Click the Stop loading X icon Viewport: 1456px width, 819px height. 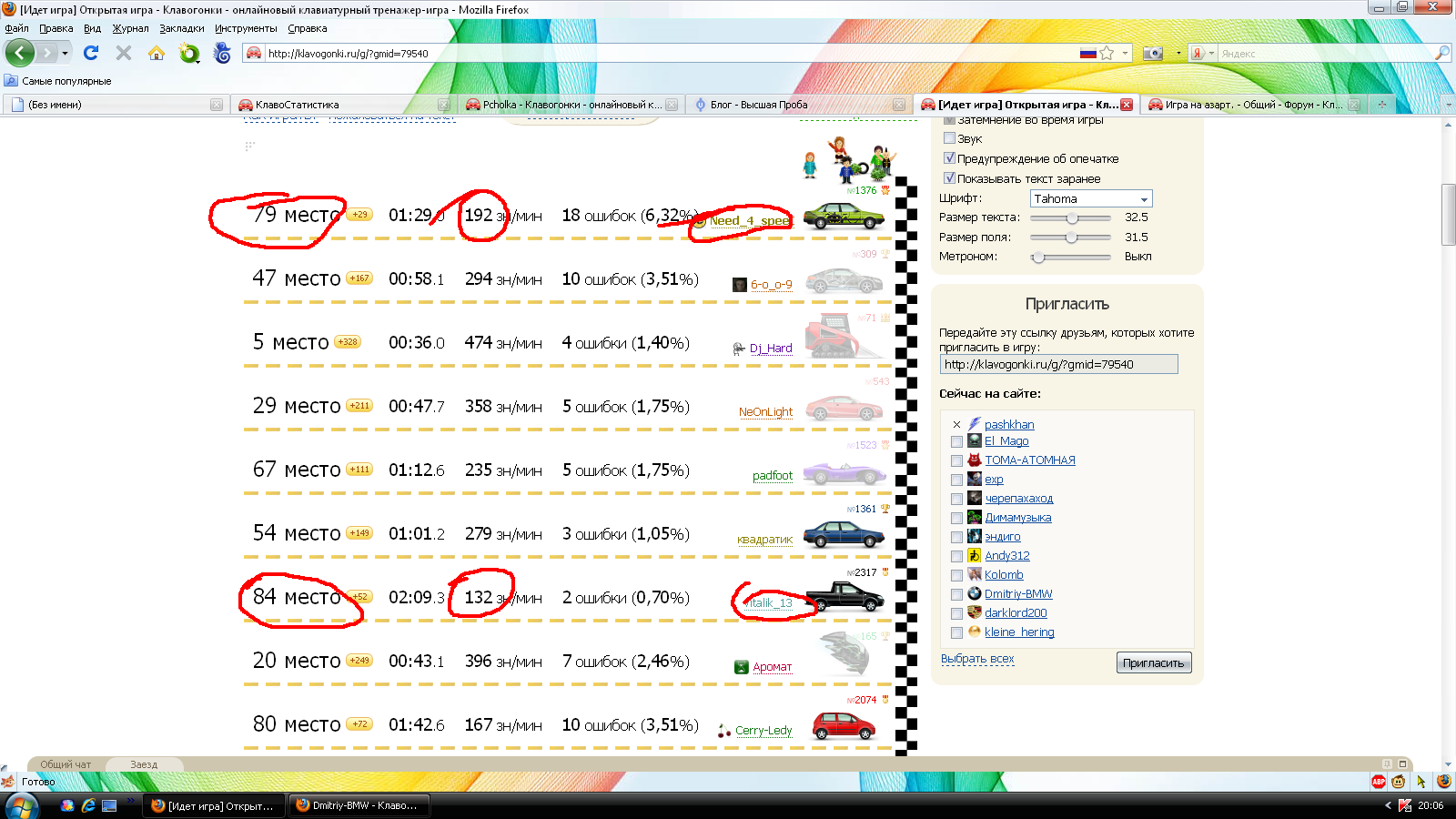(124, 53)
